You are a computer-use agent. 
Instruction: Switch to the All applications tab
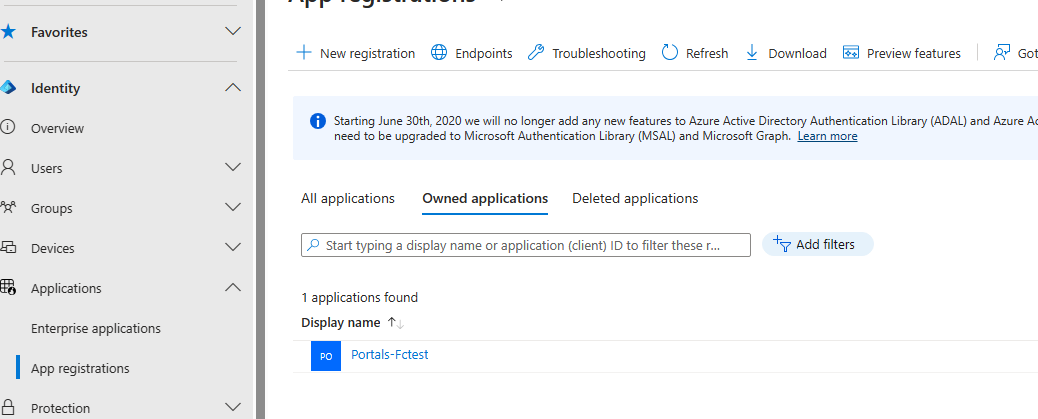pos(348,198)
